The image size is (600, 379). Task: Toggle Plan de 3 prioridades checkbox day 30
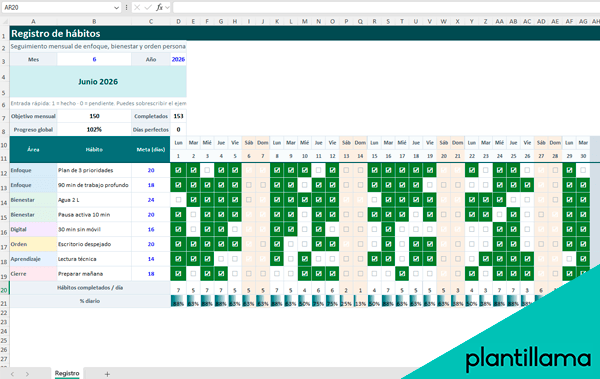(x=583, y=170)
